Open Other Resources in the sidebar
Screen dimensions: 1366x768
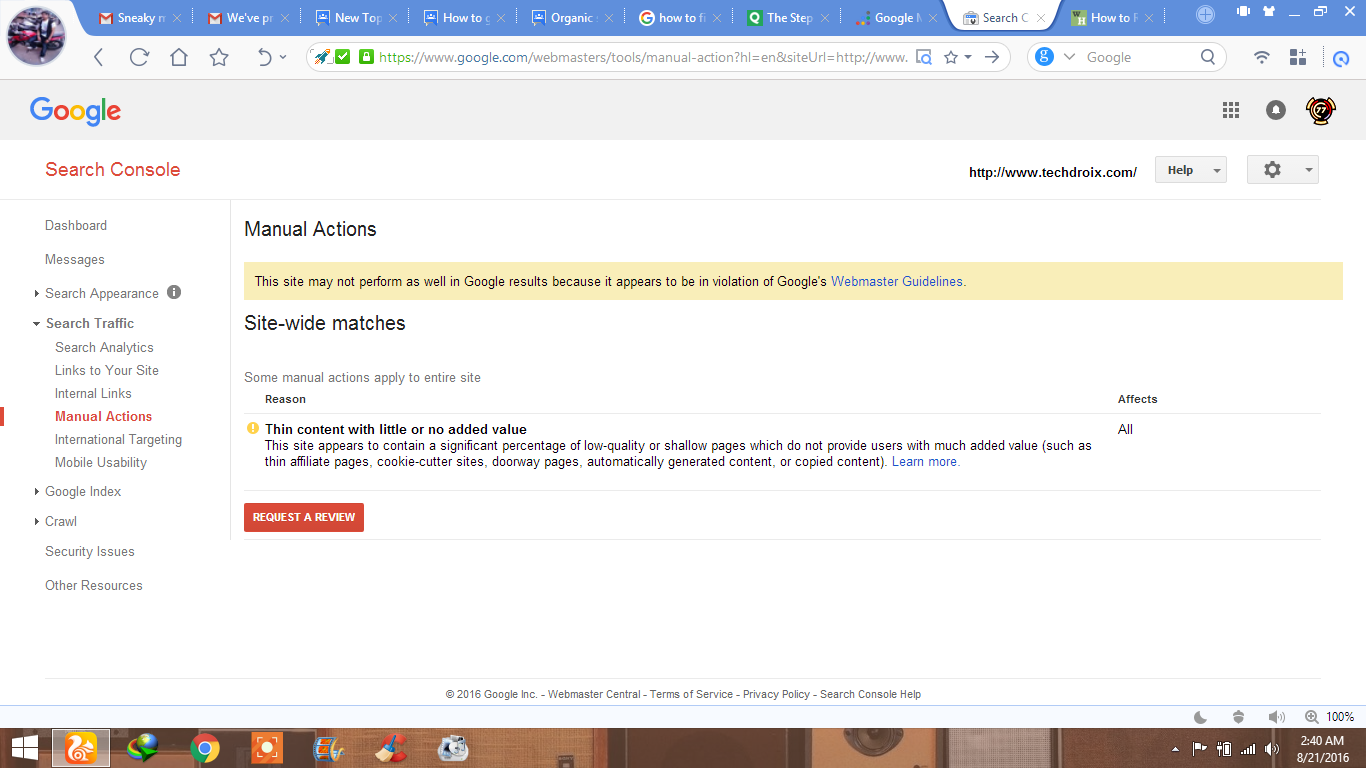(x=94, y=585)
